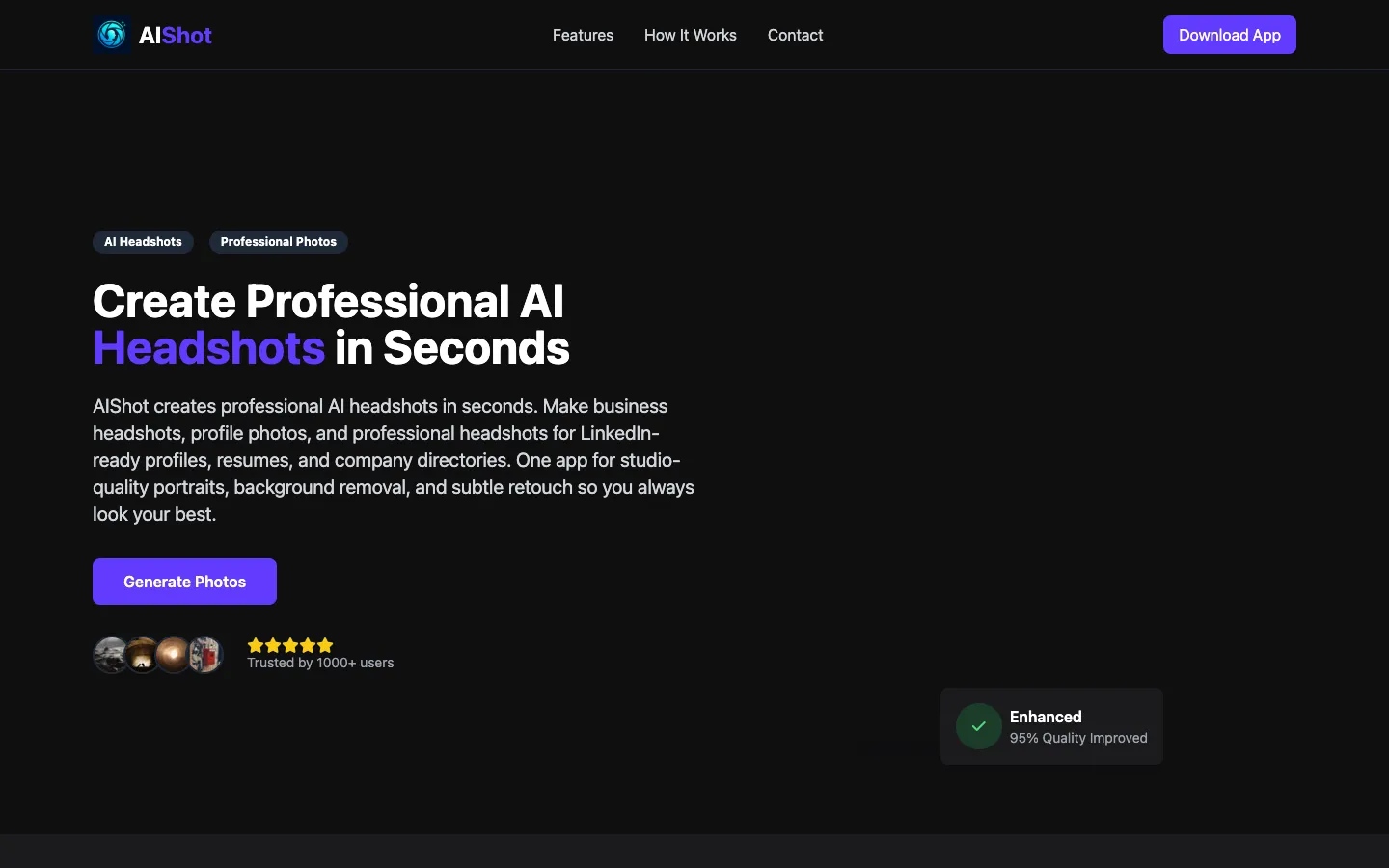Click the purple Headshots heading word
Viewport: 1389px width, 868px height.
(x=208, y=348)
